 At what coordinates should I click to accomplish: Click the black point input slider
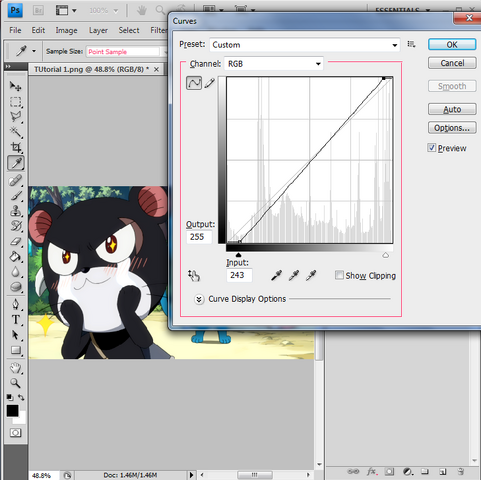click(x=238, y=255)
